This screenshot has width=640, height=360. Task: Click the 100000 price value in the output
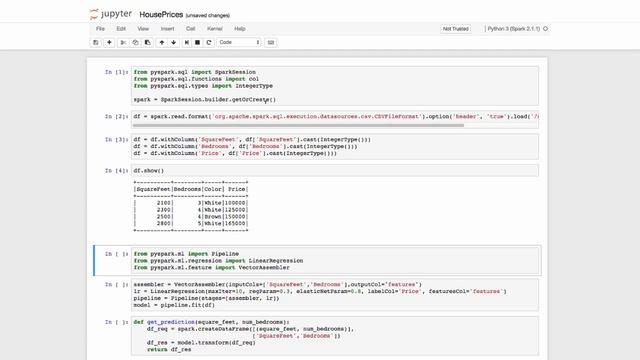(x=235, y=203)
